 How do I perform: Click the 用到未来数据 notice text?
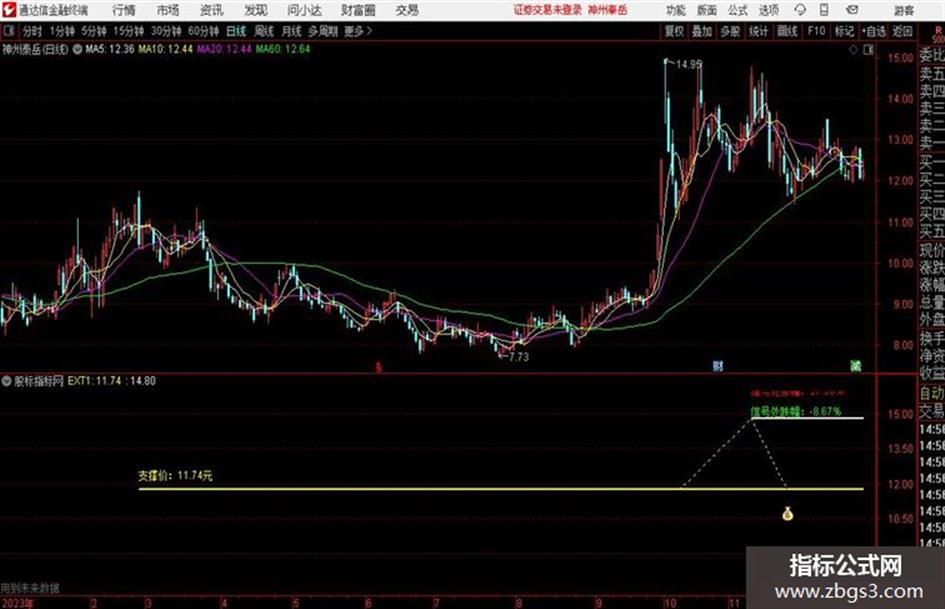(30, 588)
